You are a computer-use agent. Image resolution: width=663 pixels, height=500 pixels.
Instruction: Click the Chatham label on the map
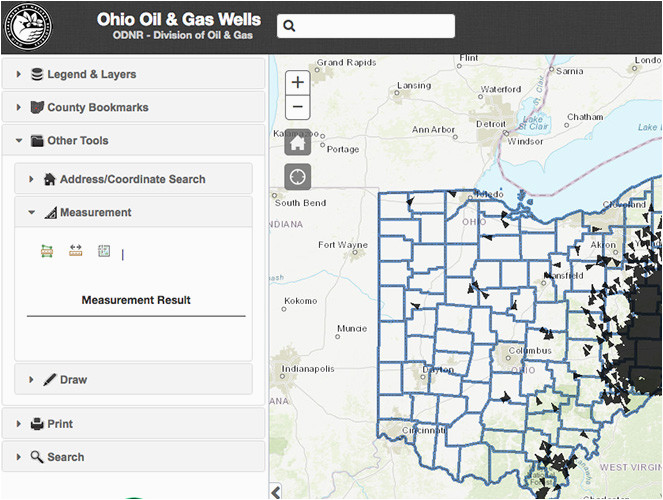pyautogui.click(x=585, y=117)
